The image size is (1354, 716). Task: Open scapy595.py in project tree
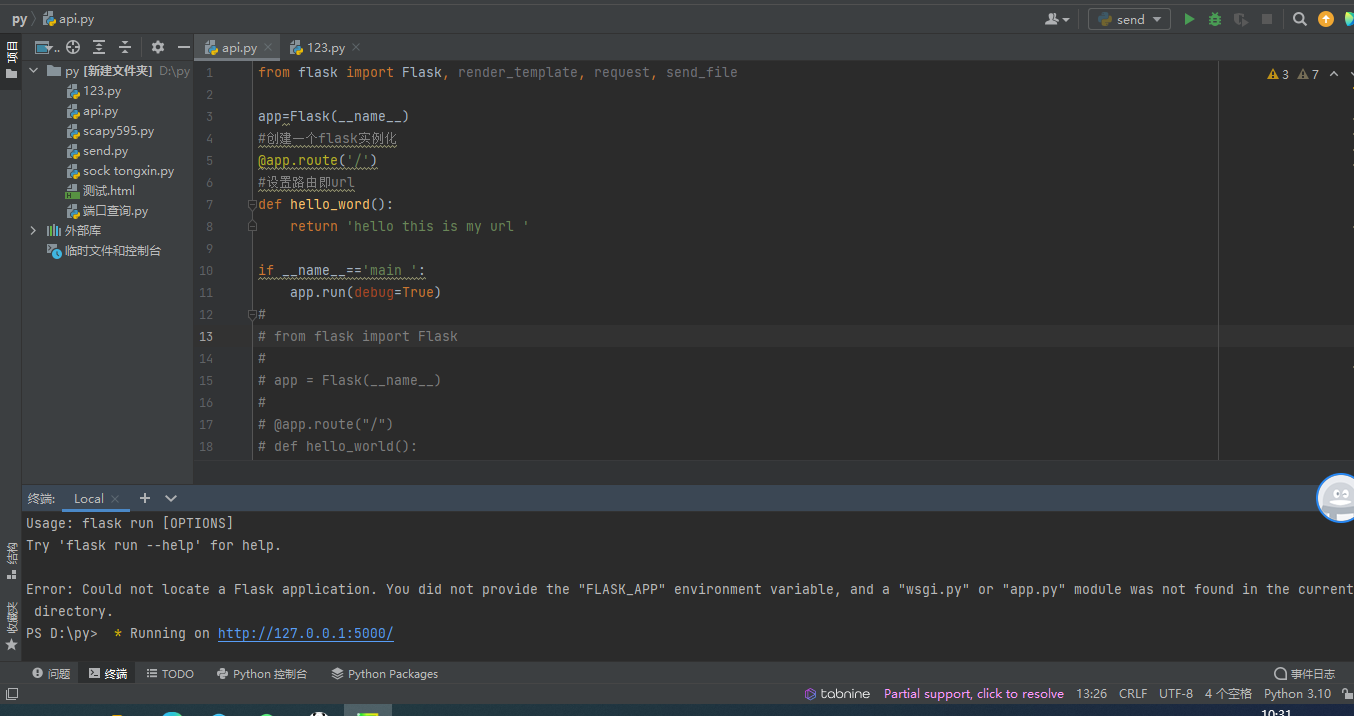click(118, 131)
